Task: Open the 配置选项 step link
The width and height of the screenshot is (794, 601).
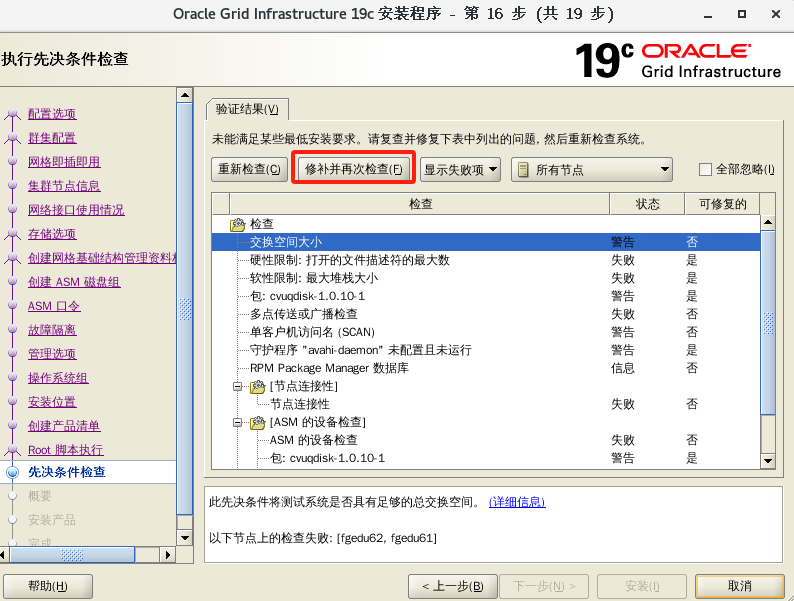Action: pyautogui.click(x=52, y=114)
